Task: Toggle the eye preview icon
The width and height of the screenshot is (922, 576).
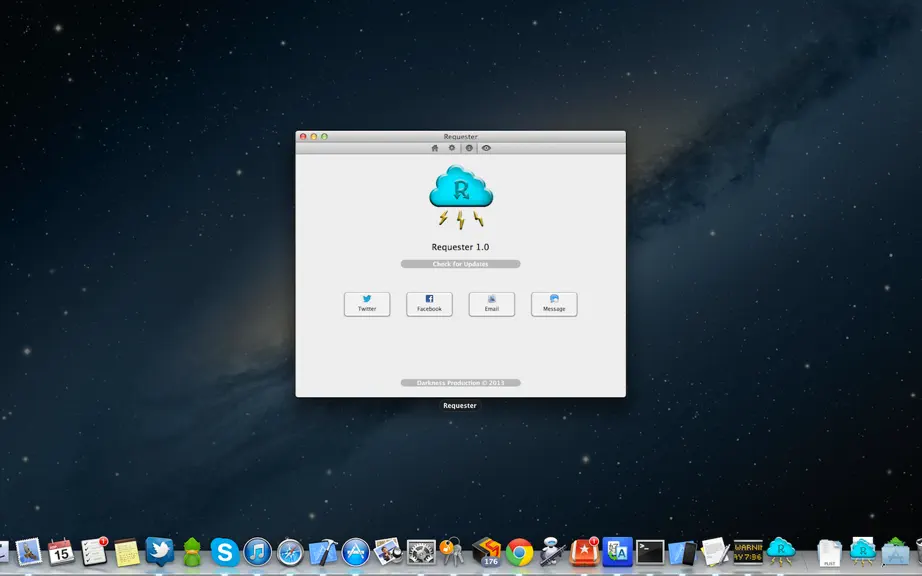Action: 486,148
